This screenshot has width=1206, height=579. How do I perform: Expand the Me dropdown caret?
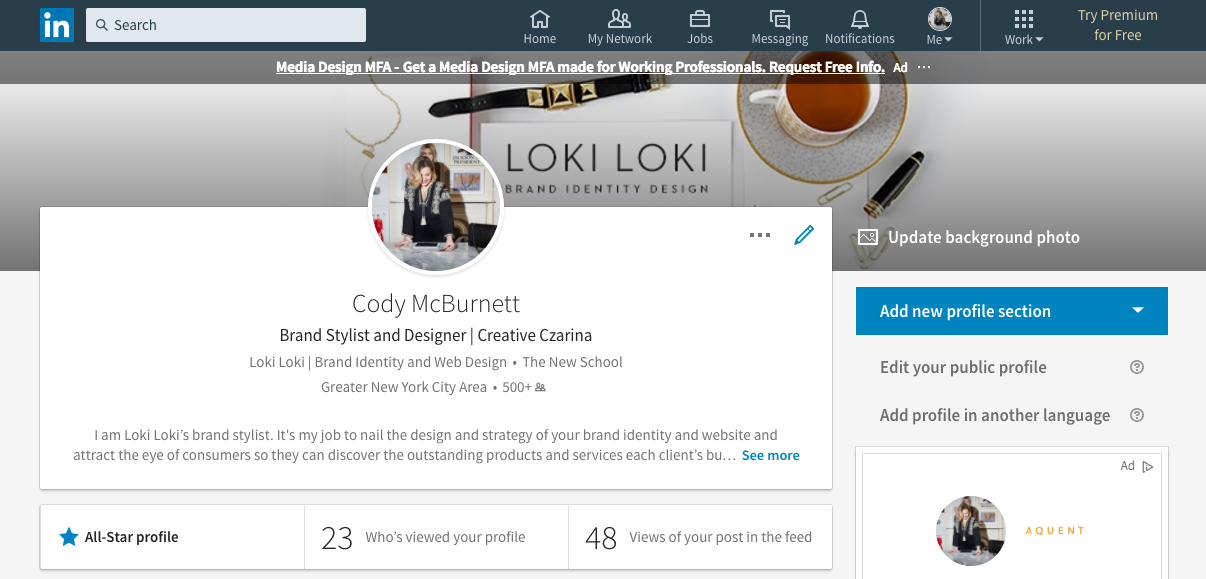[948, 40]
